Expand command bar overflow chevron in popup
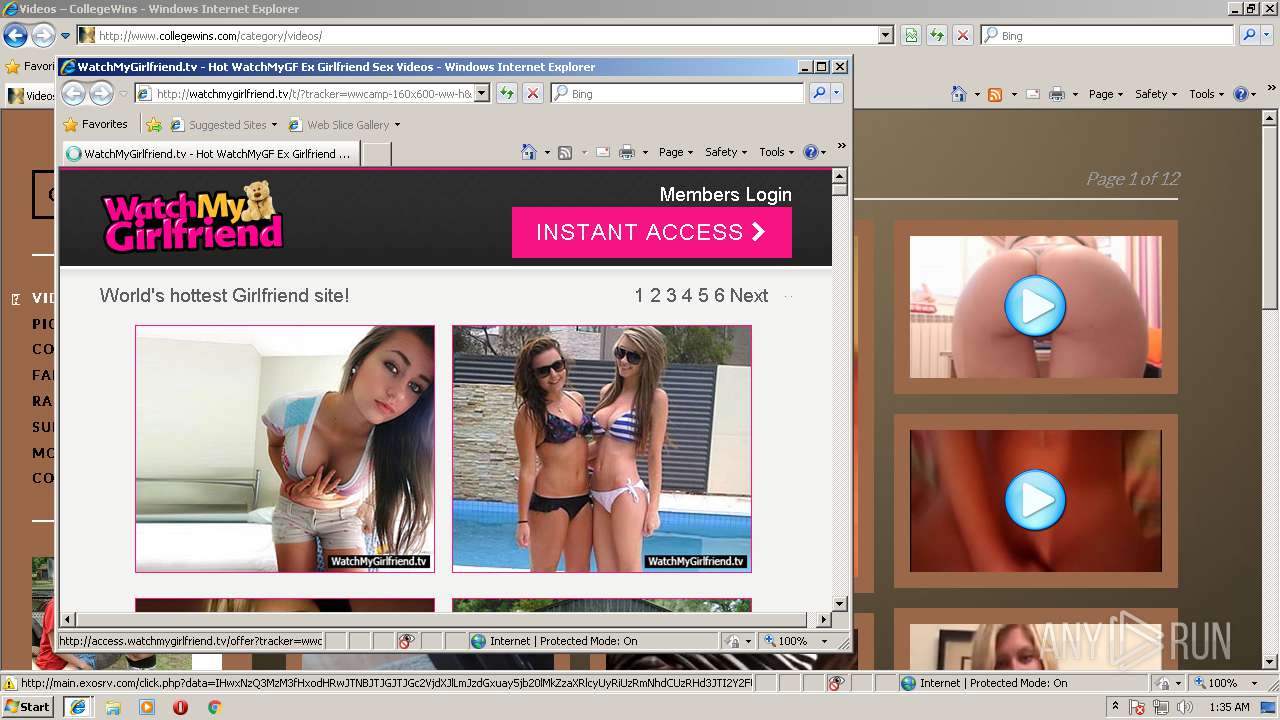The image size is (1280, 720). tap(841, 147)
